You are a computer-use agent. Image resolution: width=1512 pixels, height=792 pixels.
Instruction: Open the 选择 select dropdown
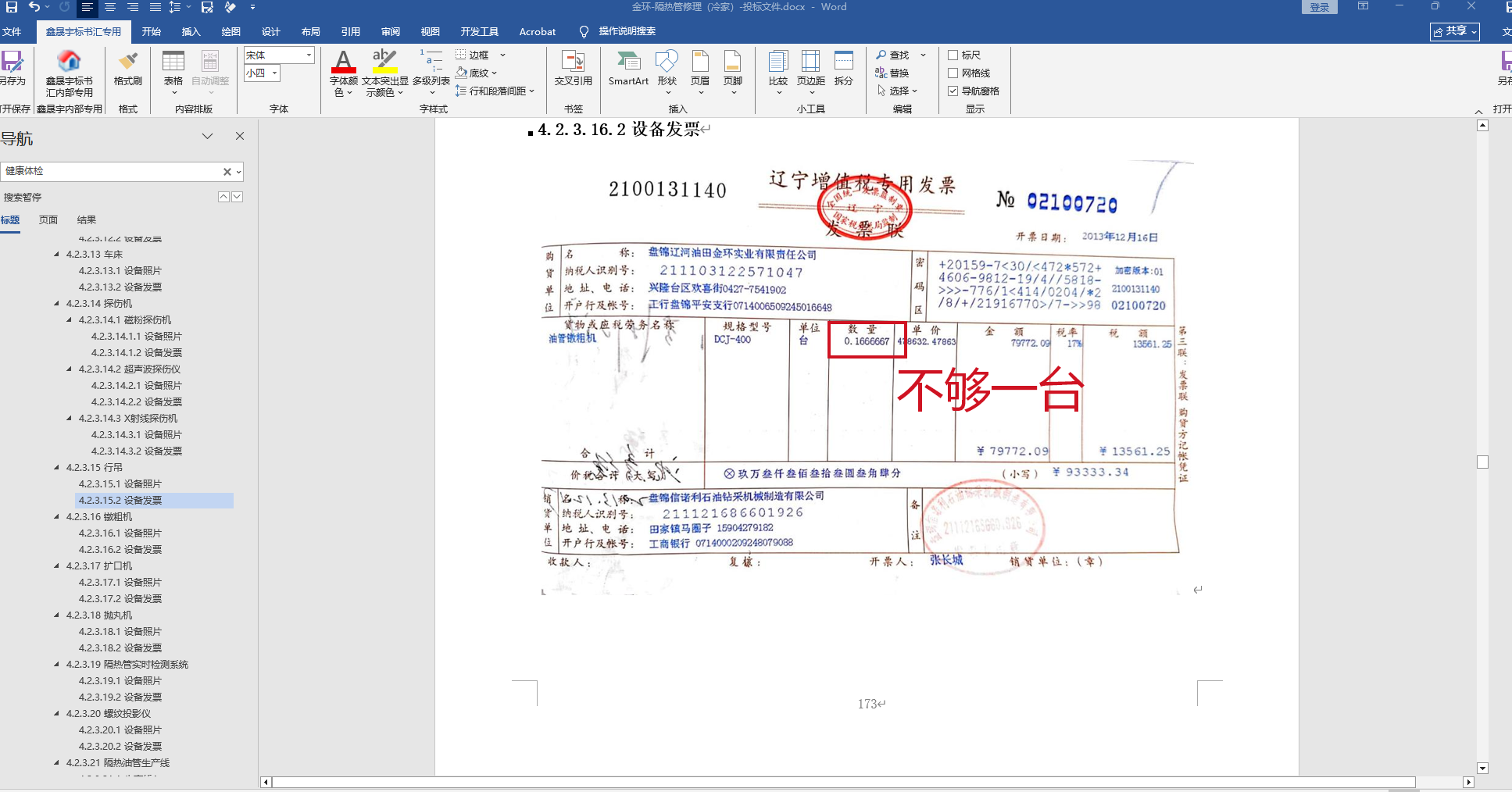pyautogui.click(x=897, y=91)
